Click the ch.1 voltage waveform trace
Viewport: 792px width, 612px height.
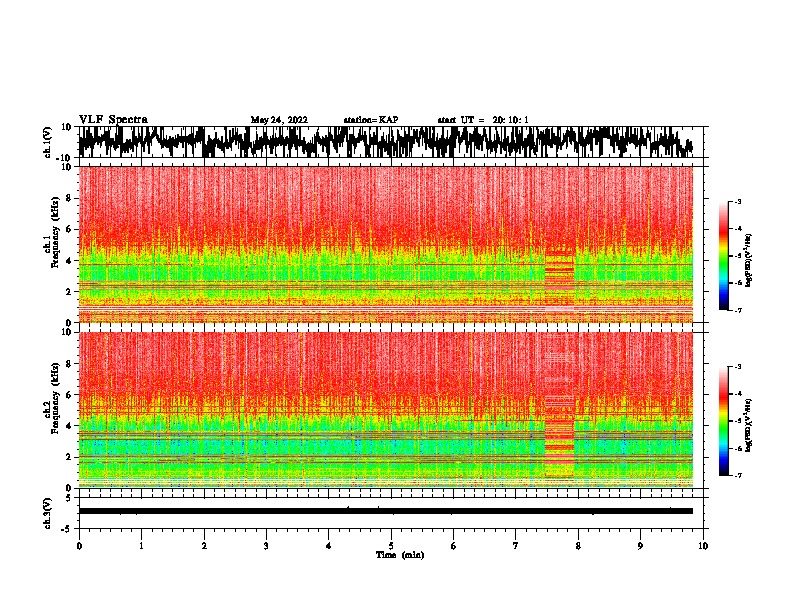point(385,142)
